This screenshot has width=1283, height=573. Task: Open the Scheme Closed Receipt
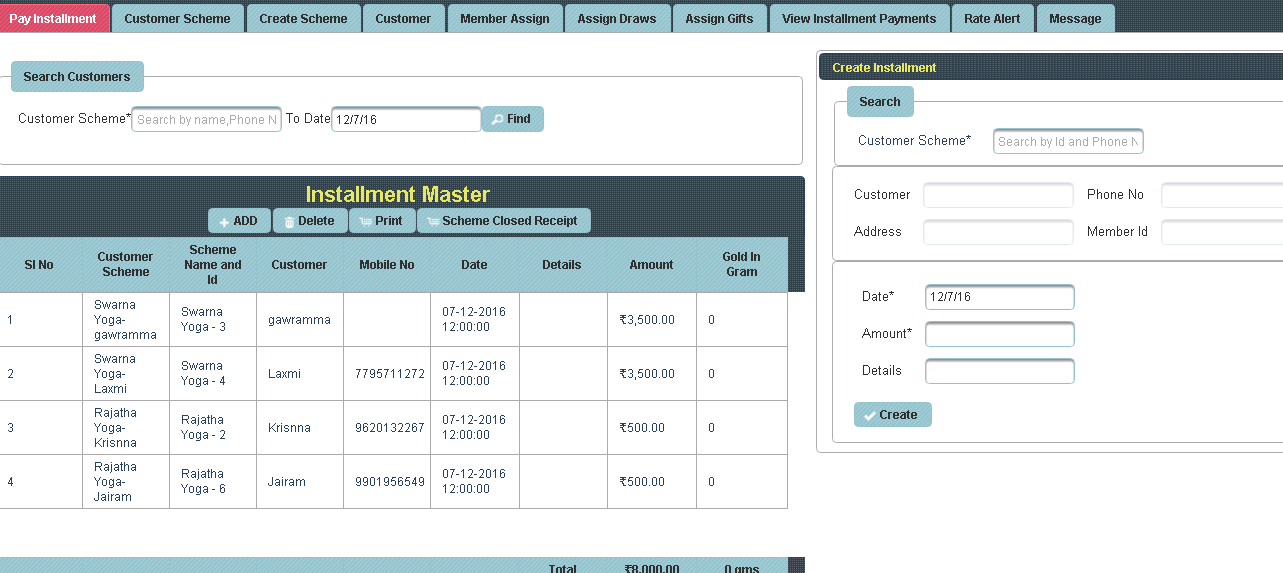[503, 221]
